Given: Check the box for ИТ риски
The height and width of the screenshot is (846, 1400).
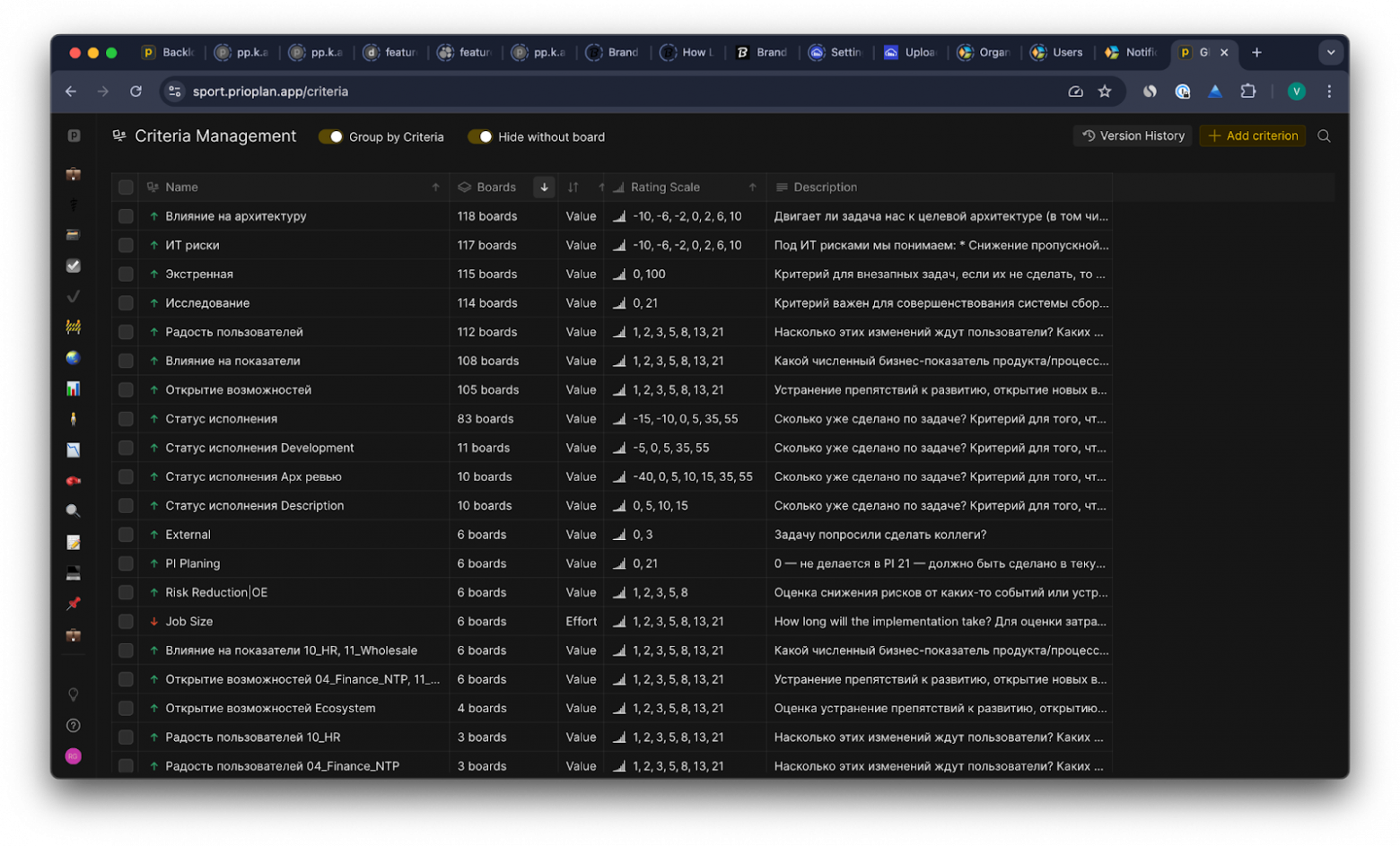Looking at the screenshot, I should pos(126,245).
